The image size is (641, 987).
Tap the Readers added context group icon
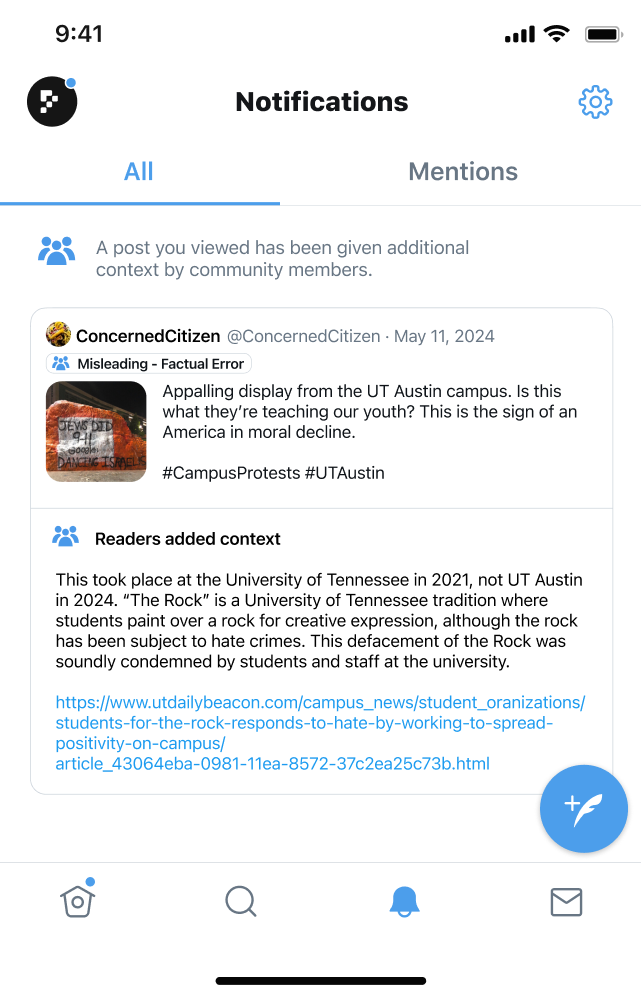click(65, 536)
